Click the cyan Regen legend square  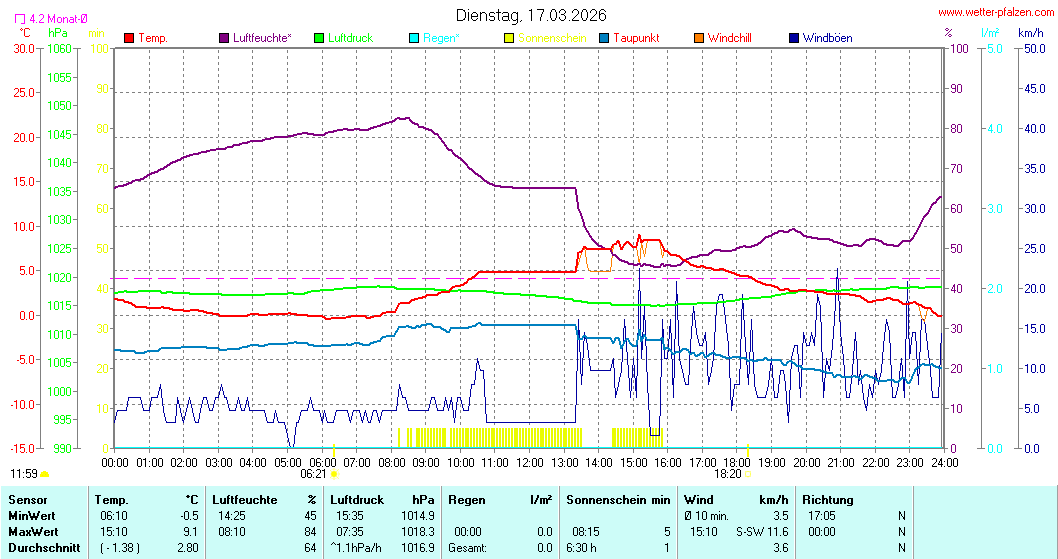pyautogui.click(x=414, y=38)
